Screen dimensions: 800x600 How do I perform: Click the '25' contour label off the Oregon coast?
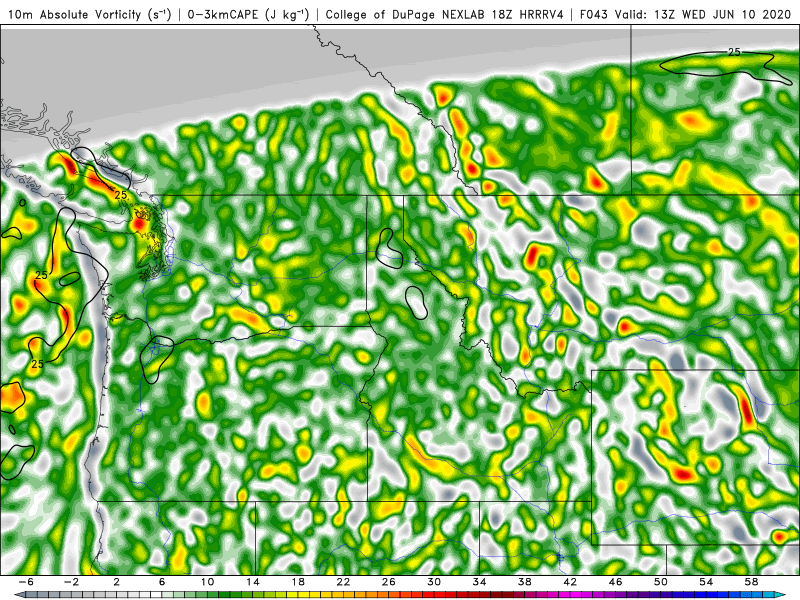click(x=37, y=364)
